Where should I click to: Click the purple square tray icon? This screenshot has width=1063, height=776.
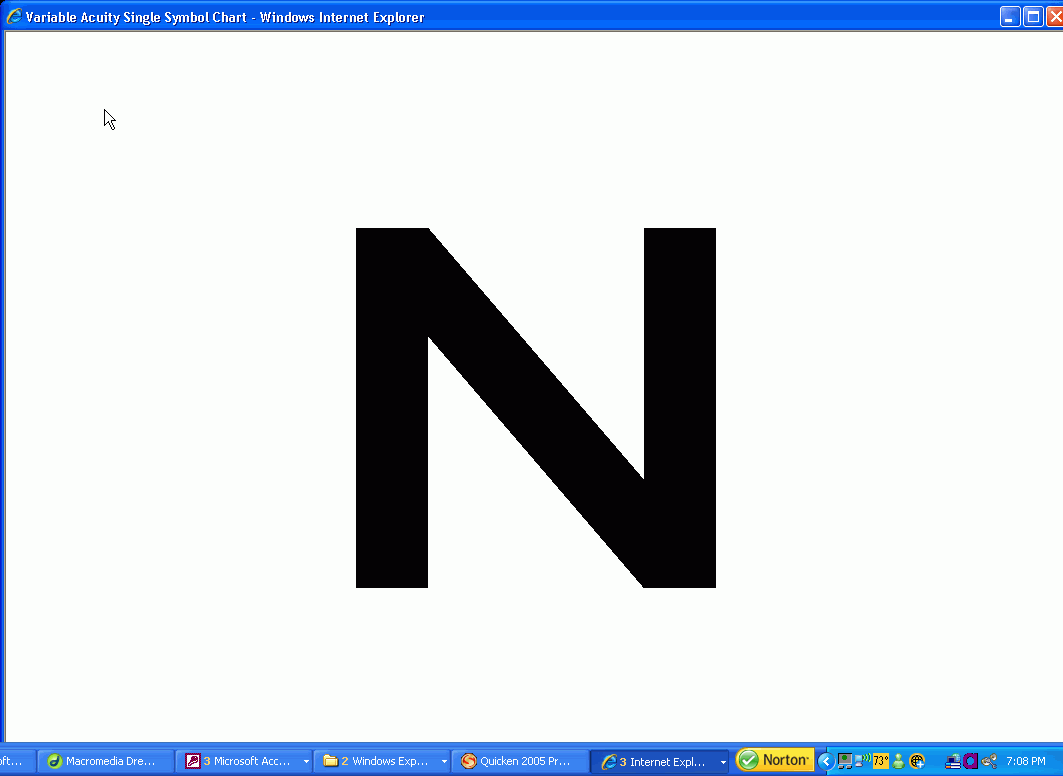[970, 761]
